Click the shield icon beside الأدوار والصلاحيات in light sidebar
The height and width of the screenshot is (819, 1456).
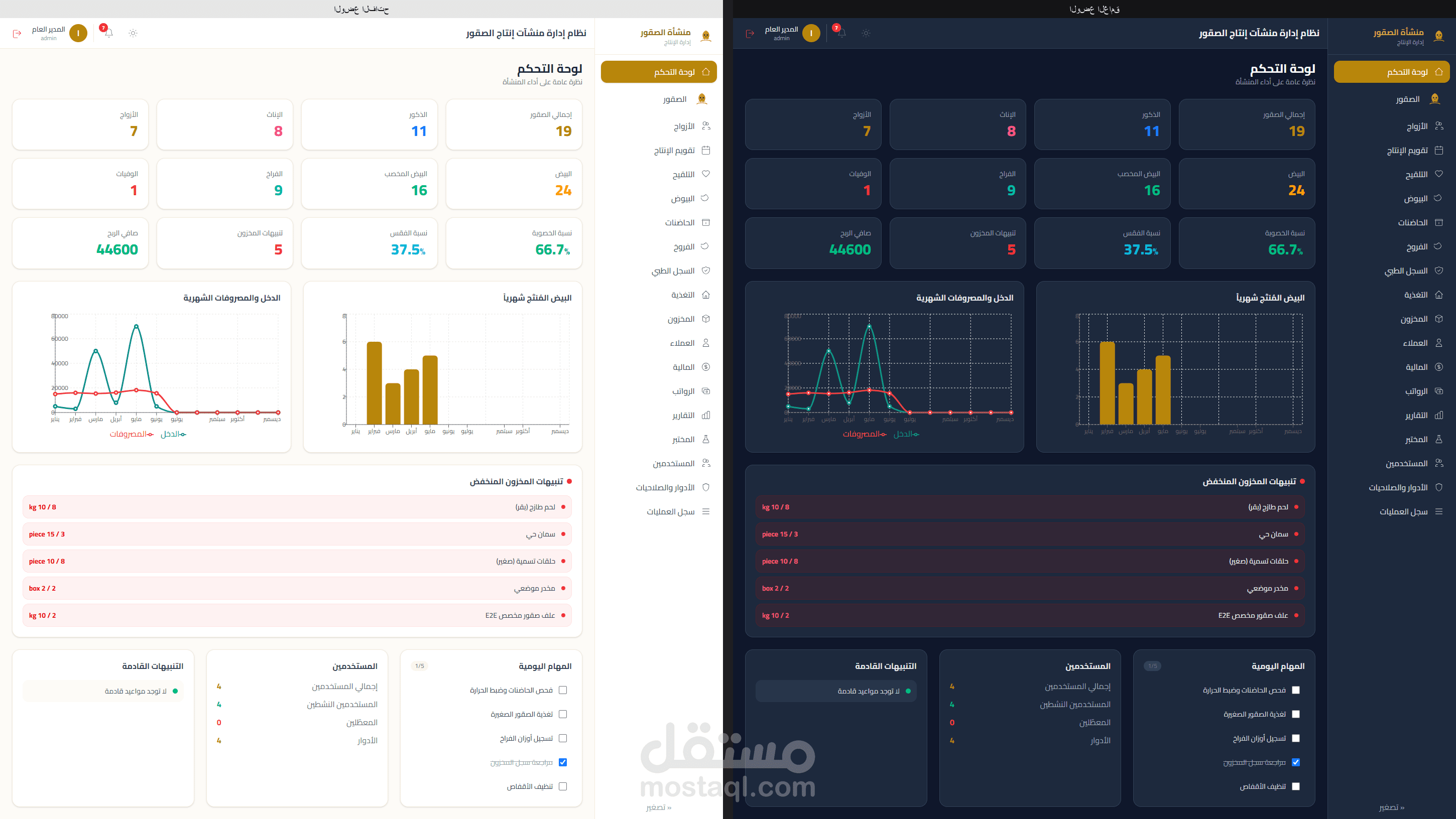pos(705,487)
